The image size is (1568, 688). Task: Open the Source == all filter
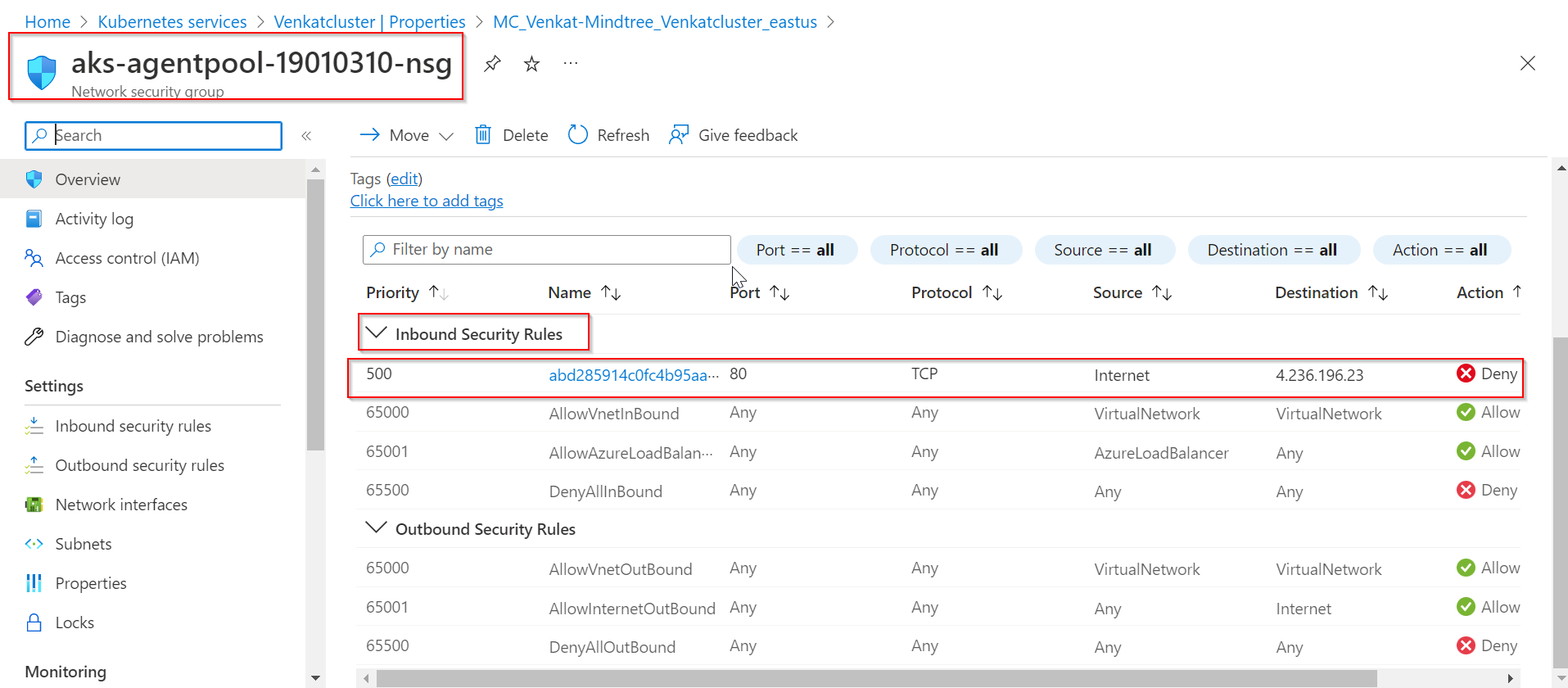[x=1104, y=250]
